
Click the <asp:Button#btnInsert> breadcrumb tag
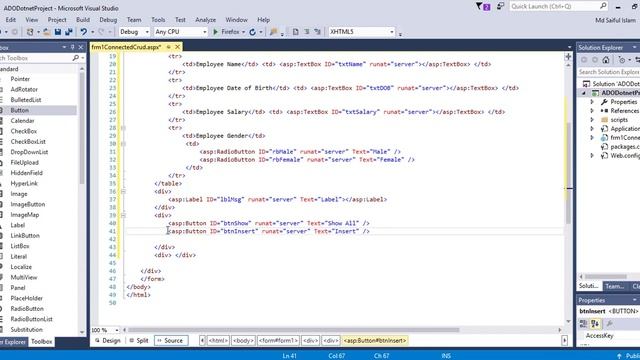pos(375,340)
